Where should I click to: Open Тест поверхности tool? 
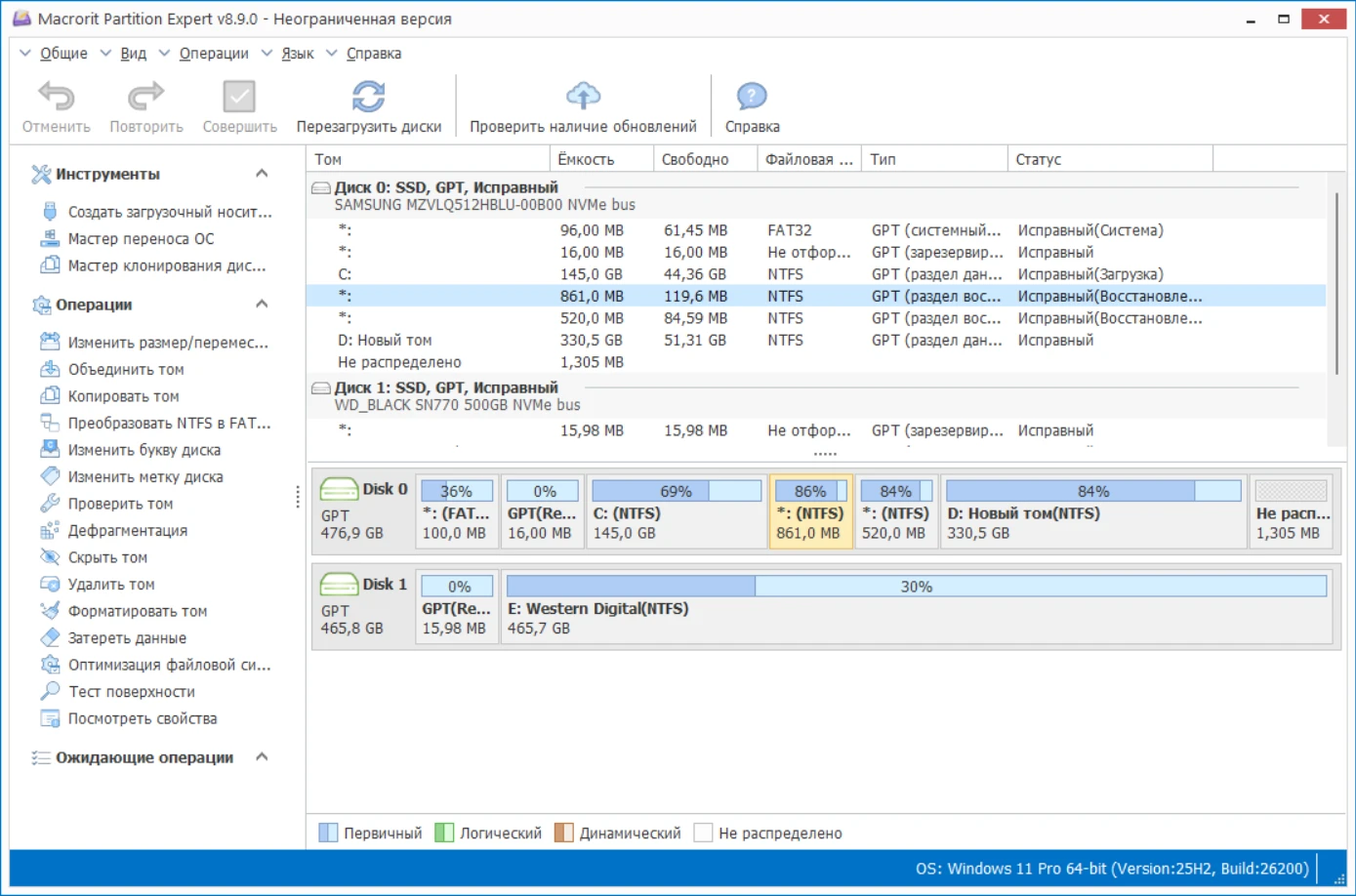[131, 692]
